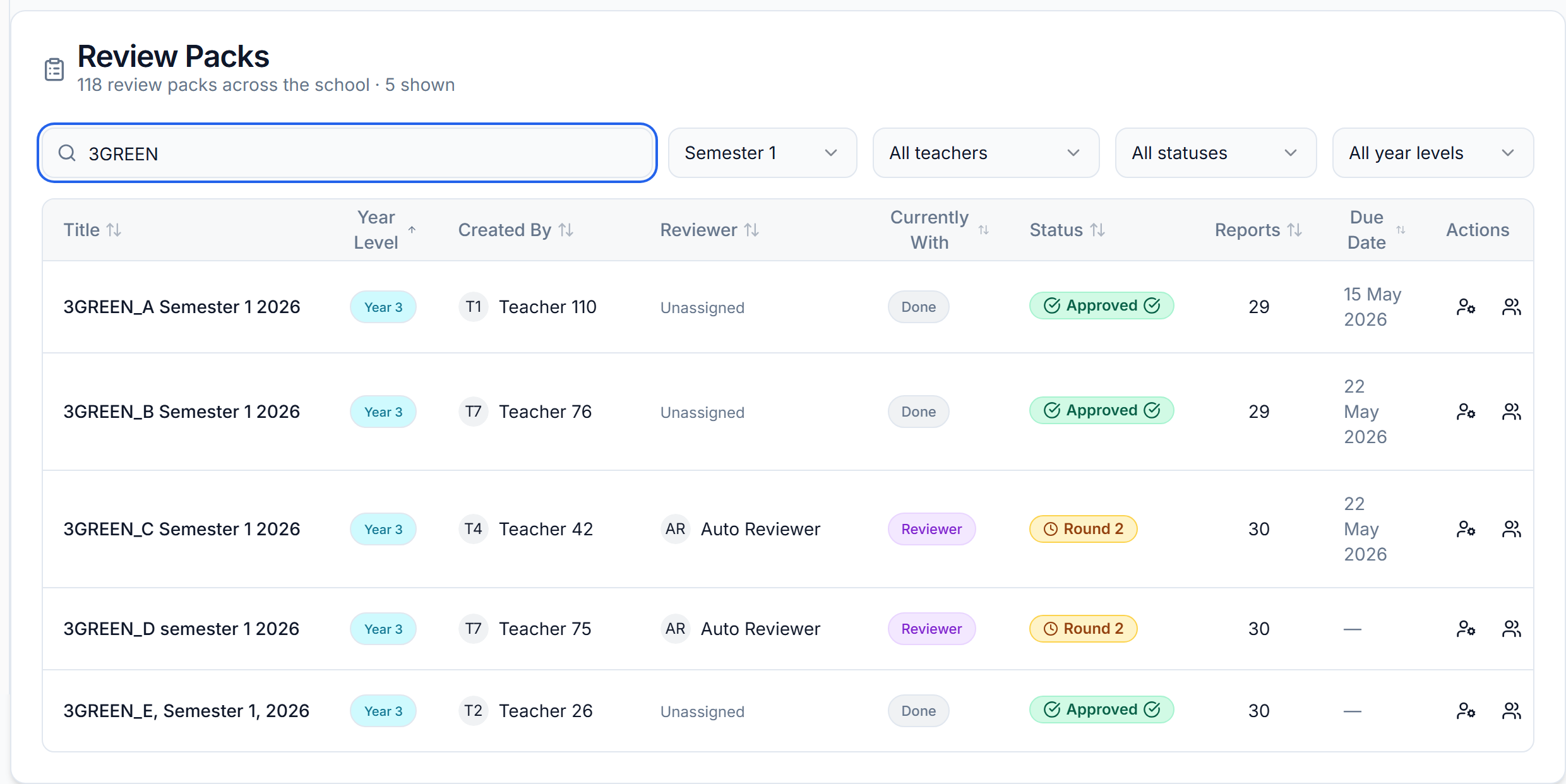Click Teacher 42 in Created By column
Viewport: 1566px width, 784px height.
546,529
